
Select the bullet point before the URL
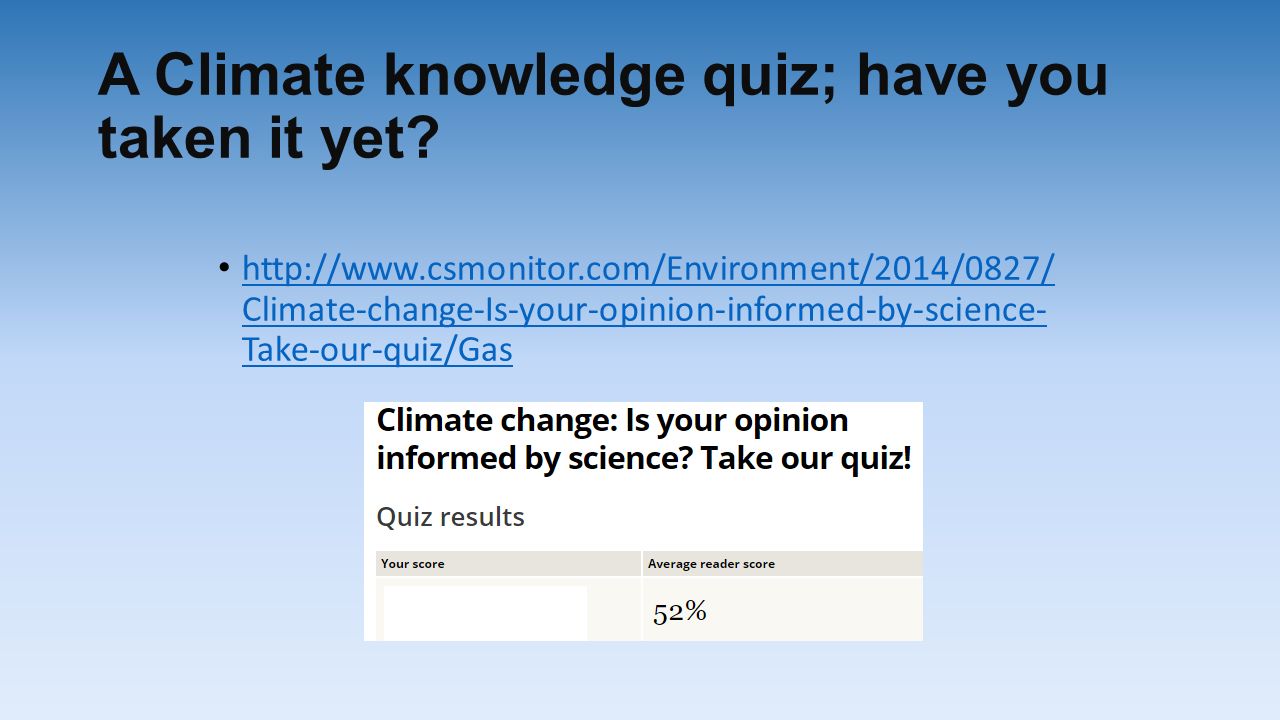tap(224, 268)
